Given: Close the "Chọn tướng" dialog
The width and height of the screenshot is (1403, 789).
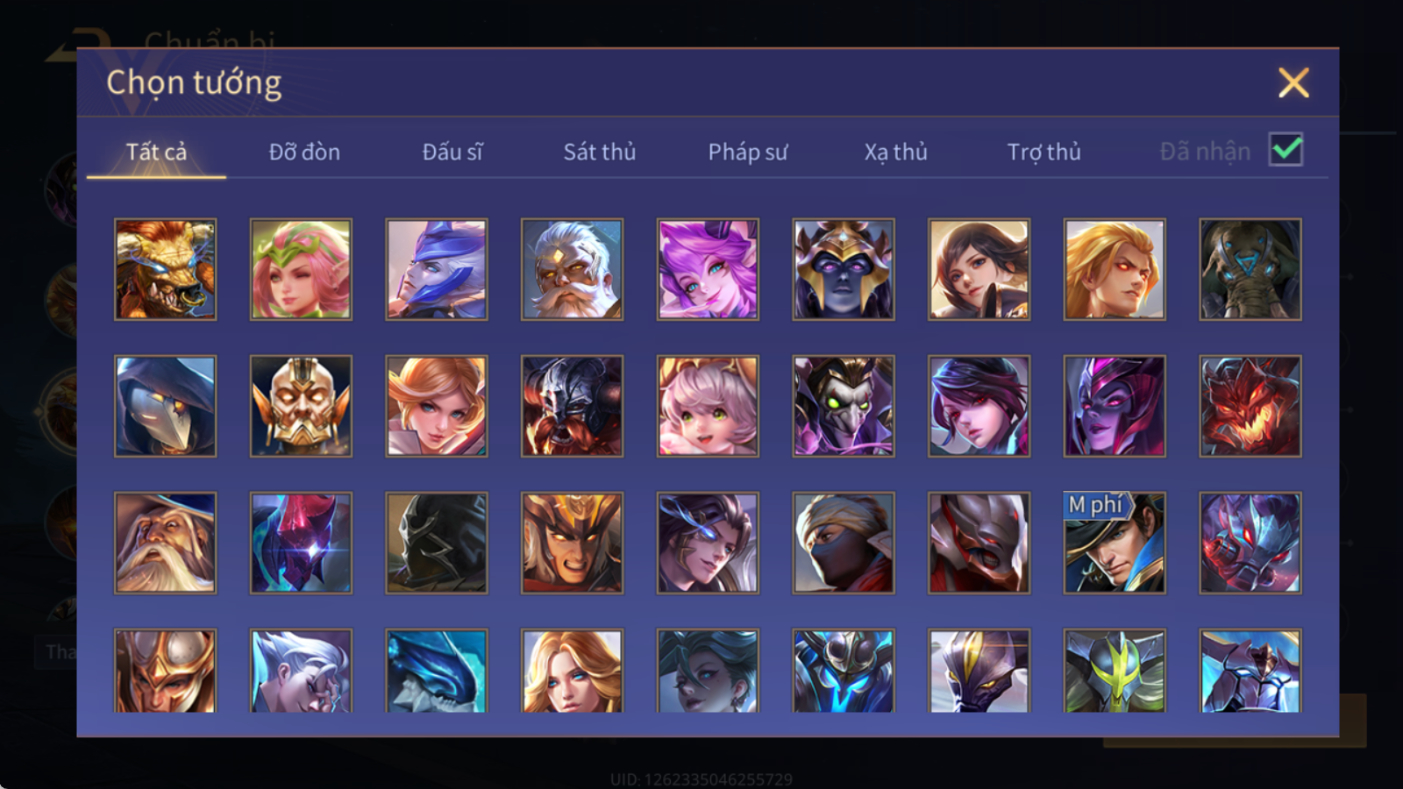Looking at the screenshot, I should [x=1293, y=83].
